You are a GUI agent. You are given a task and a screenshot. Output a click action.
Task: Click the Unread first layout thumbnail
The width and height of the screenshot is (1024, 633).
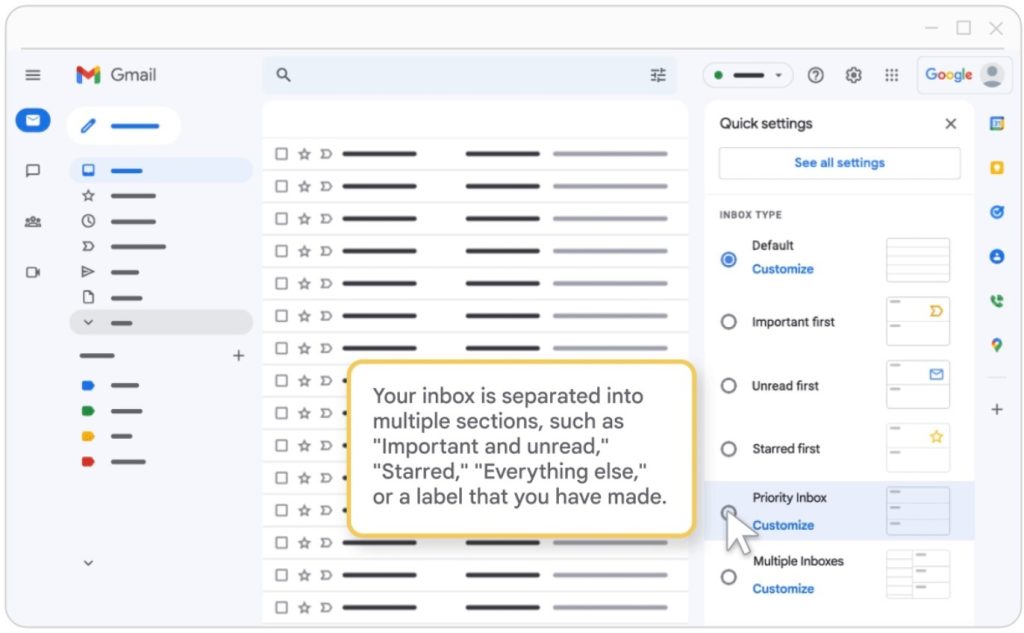coord(918,384)
